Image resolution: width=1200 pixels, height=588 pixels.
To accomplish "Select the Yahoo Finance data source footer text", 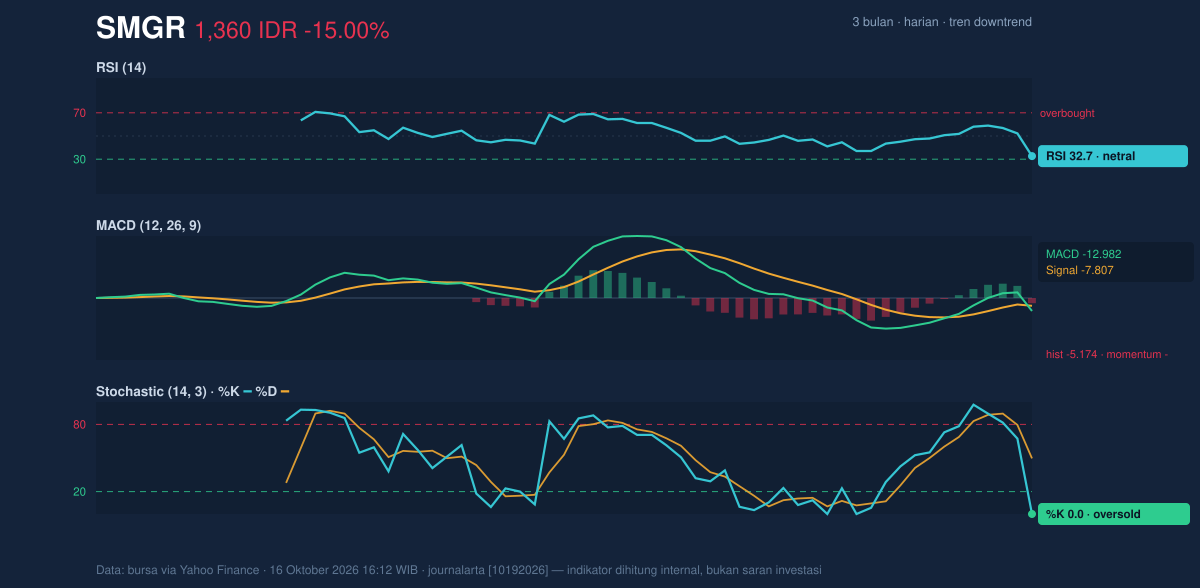I will coord(459,570).
